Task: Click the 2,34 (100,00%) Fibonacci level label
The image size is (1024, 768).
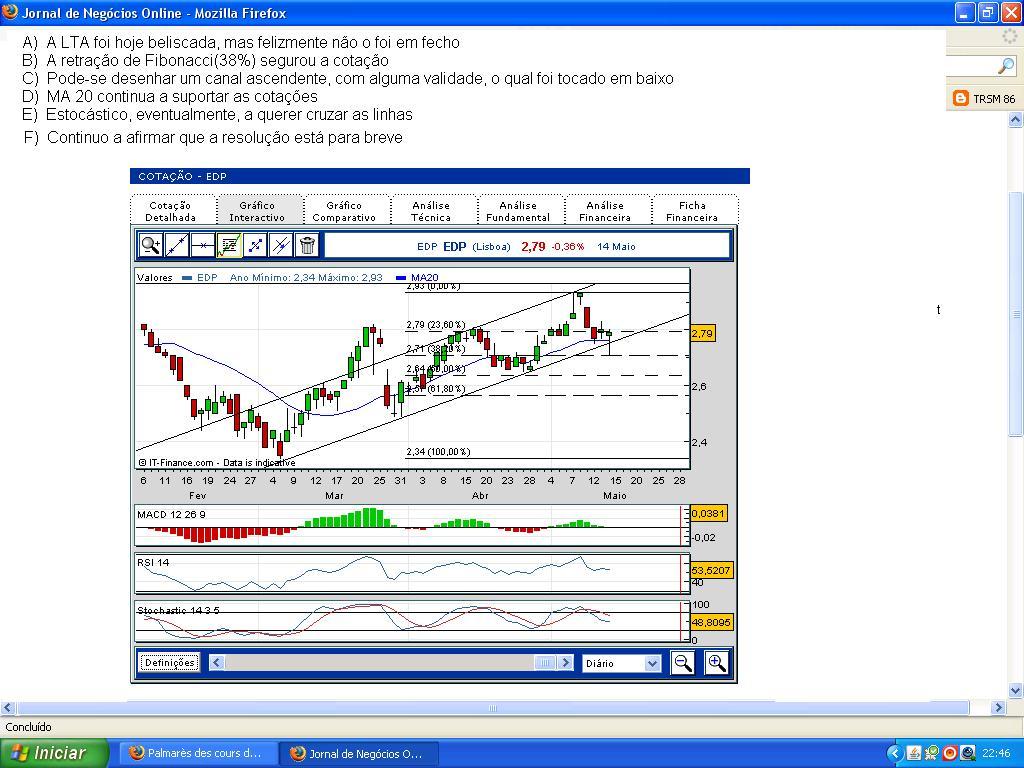Action: pos(438,452)
